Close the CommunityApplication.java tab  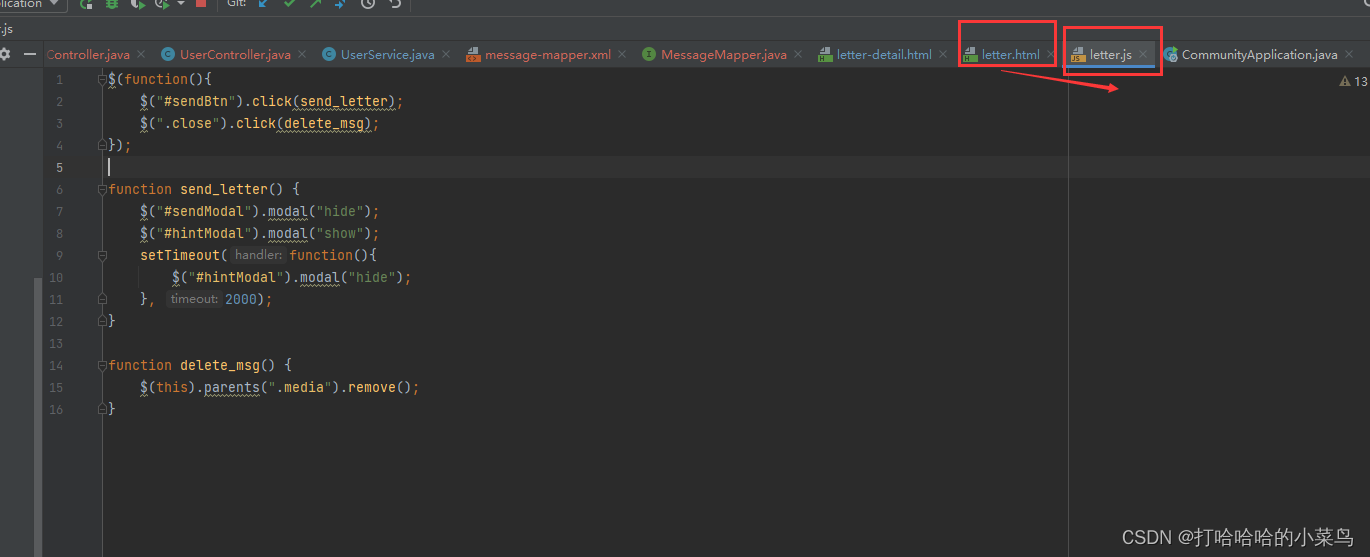[1348, 55]
